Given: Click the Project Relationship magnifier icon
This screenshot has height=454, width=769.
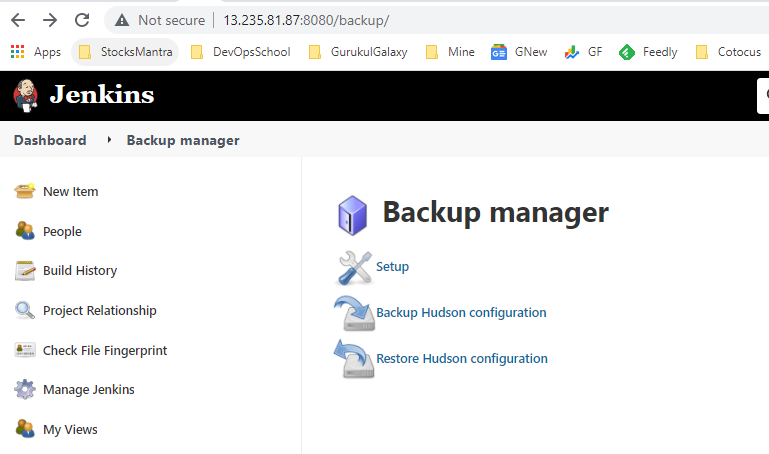Looking at the screenshot, I should 25,310.
